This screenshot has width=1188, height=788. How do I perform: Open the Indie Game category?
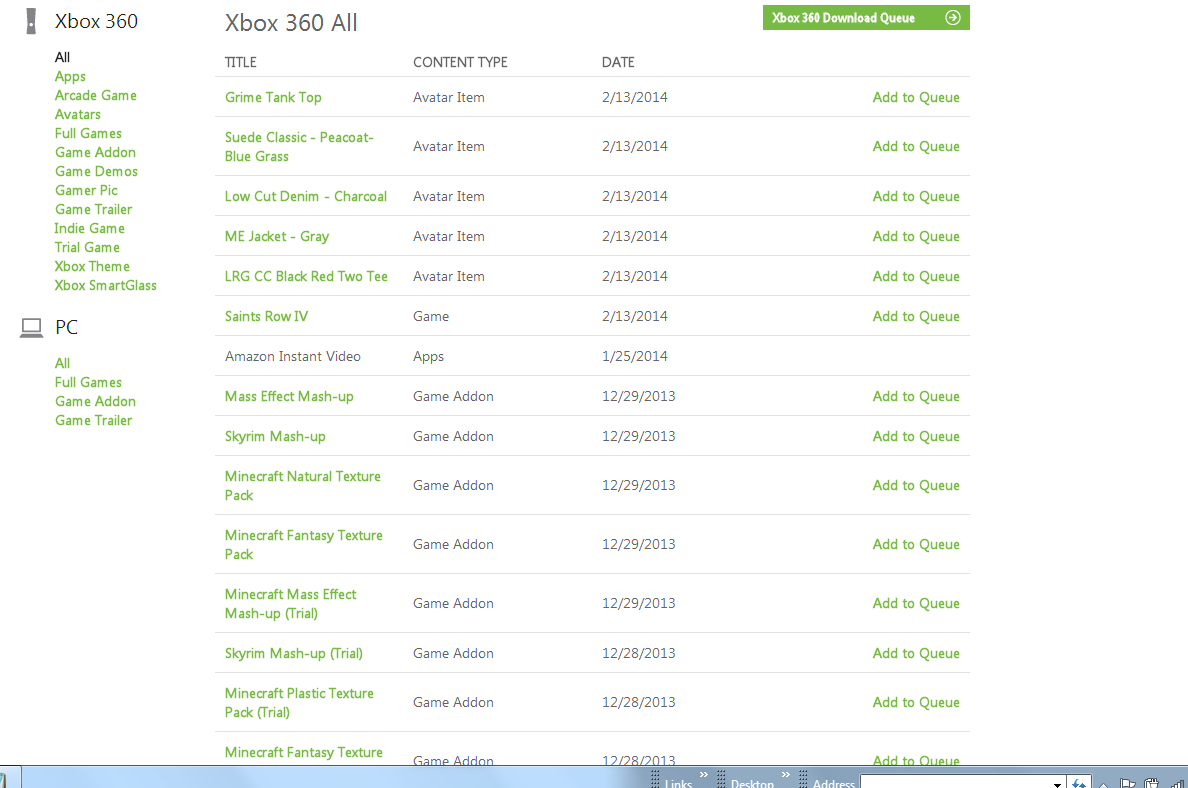pyautogui.click(x=89, y=228)
